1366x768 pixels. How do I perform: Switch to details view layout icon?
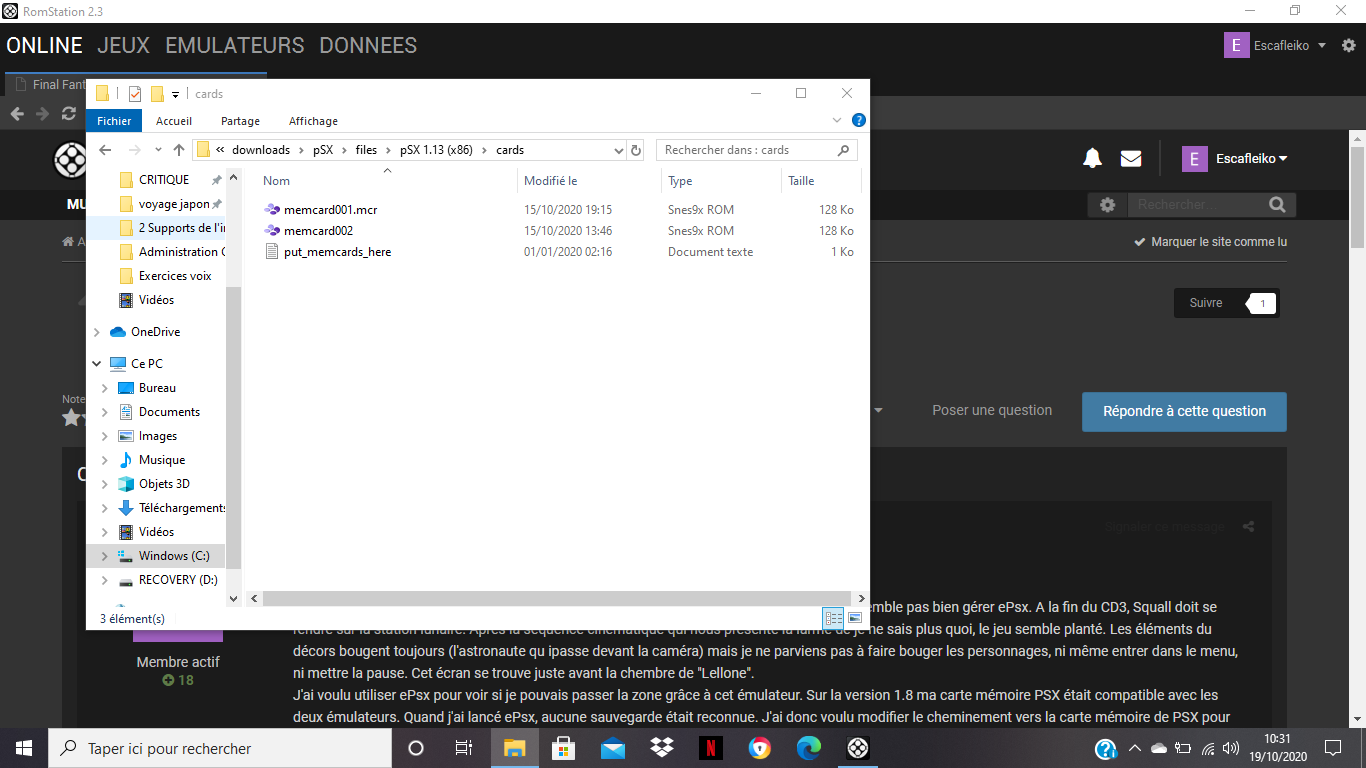click(834, 618)
